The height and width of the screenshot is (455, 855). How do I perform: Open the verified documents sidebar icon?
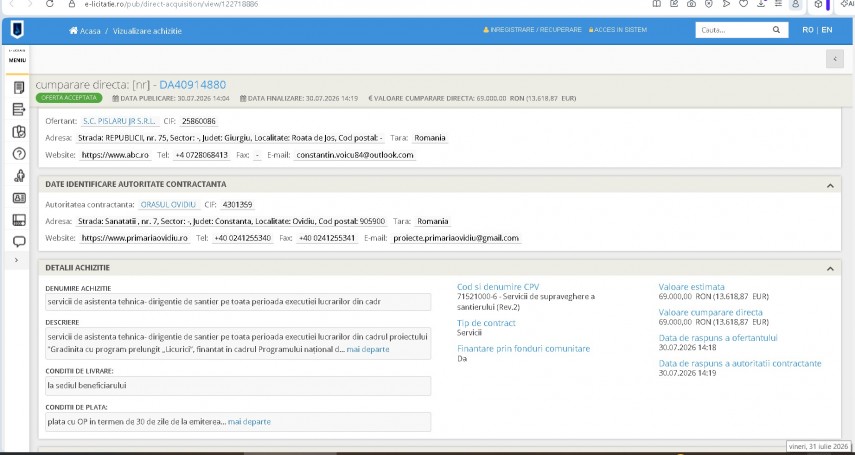pos(19,131)
